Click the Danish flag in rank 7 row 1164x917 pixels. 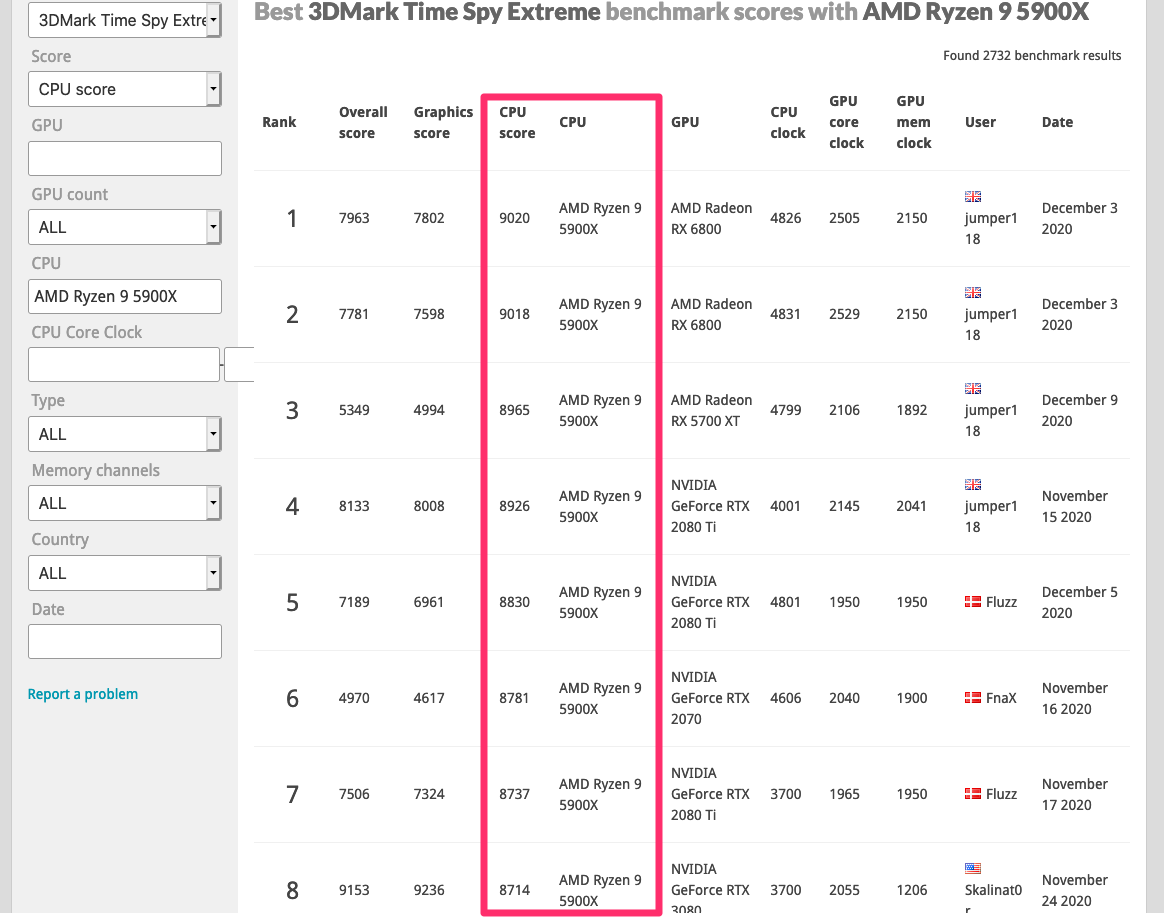(x=972, y=794)
